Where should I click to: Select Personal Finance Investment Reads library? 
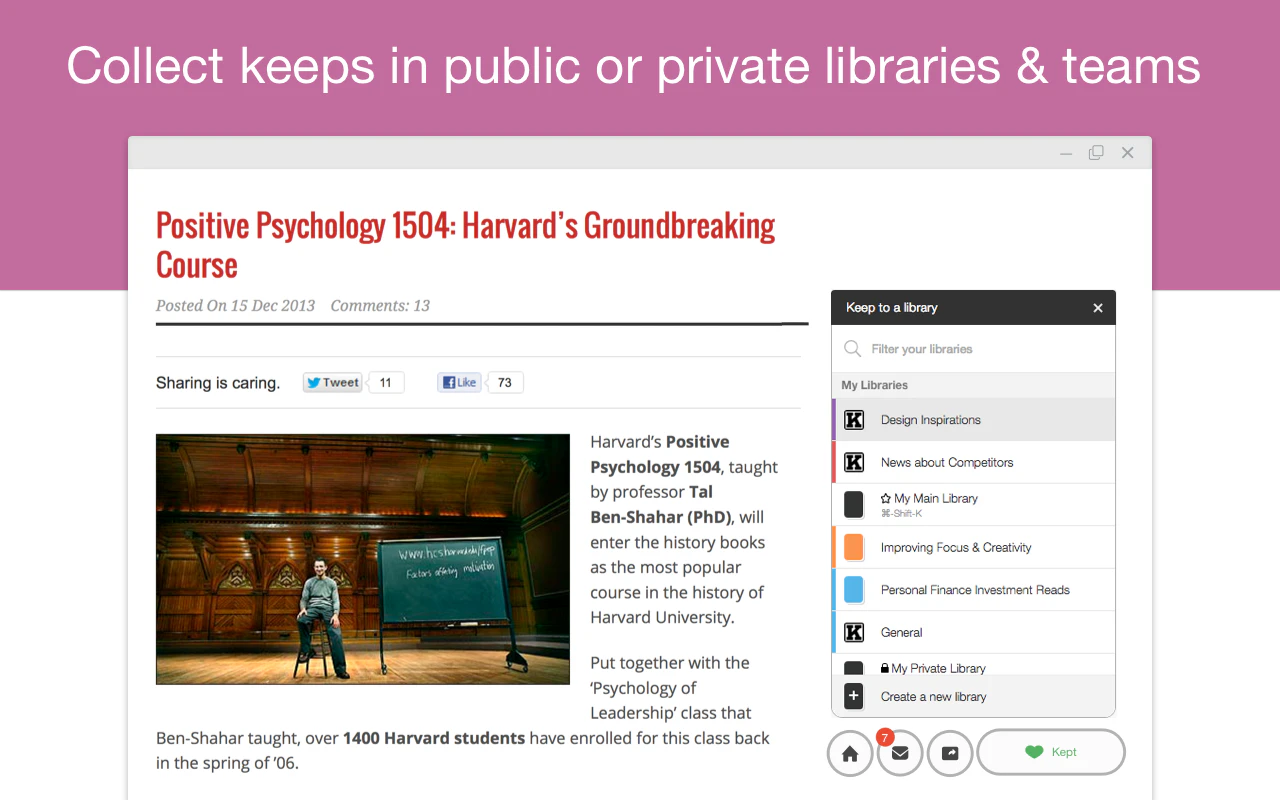973,590
